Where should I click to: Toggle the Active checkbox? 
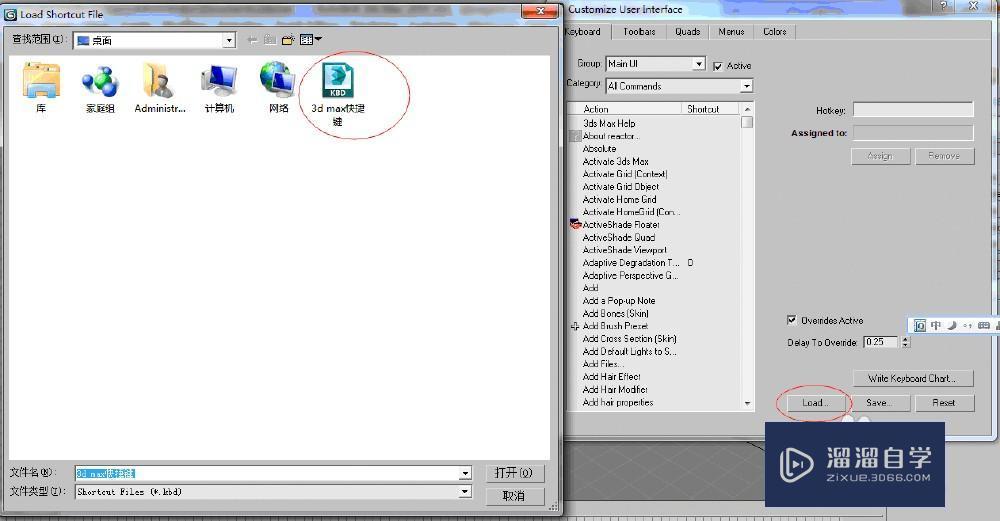[718, 66]
